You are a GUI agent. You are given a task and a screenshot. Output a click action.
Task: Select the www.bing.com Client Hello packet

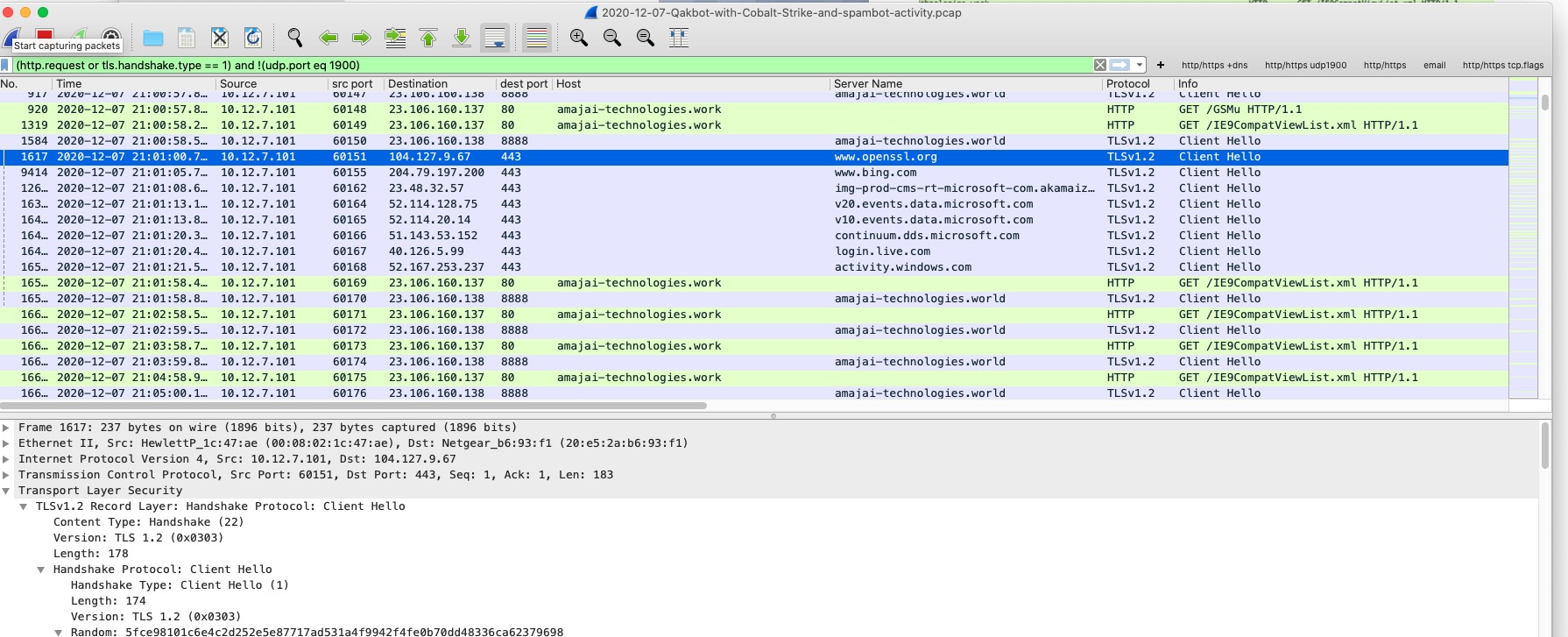coord(753,173)
